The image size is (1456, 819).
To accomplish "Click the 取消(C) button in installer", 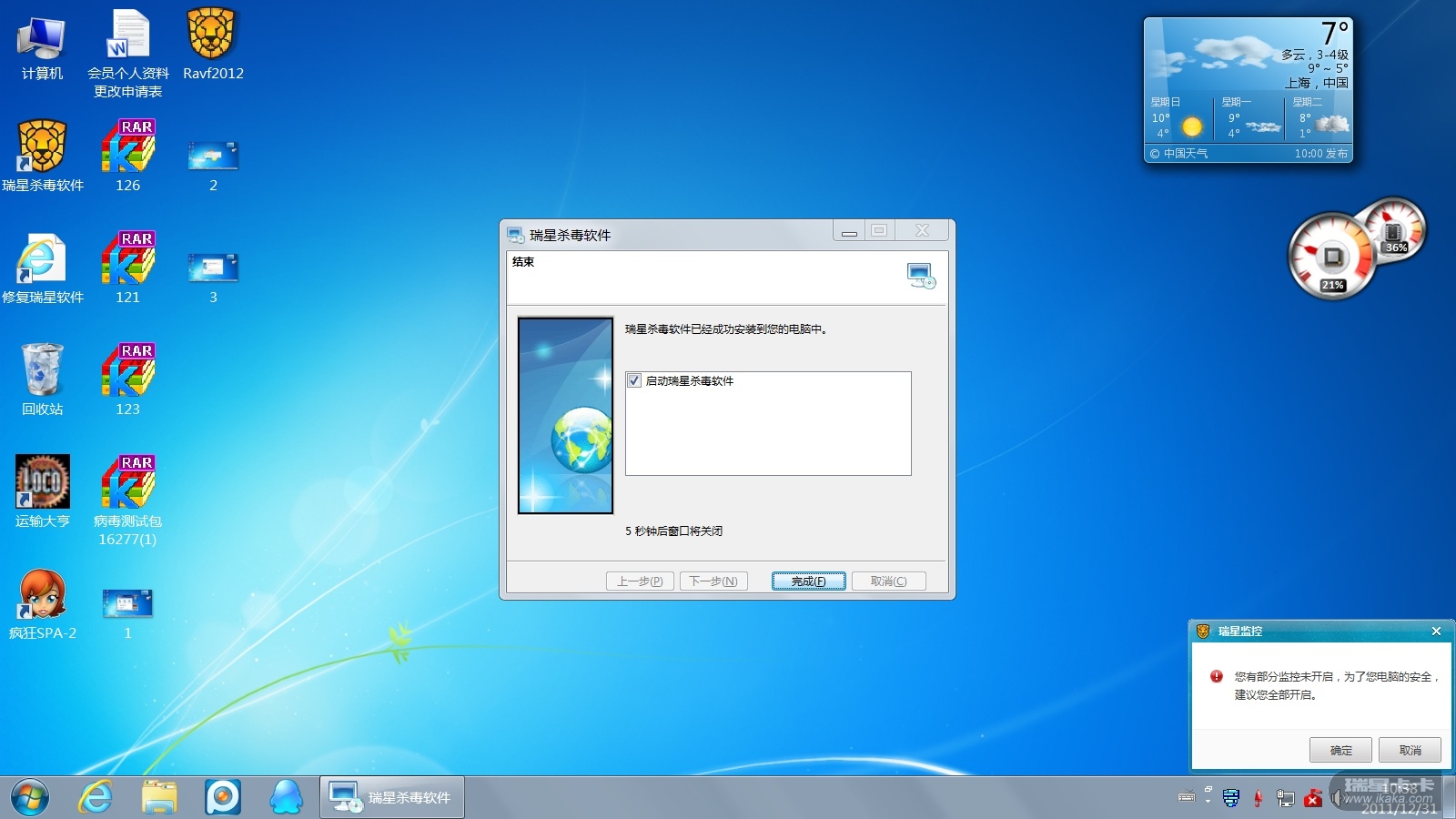I will (x=888, y=581).
